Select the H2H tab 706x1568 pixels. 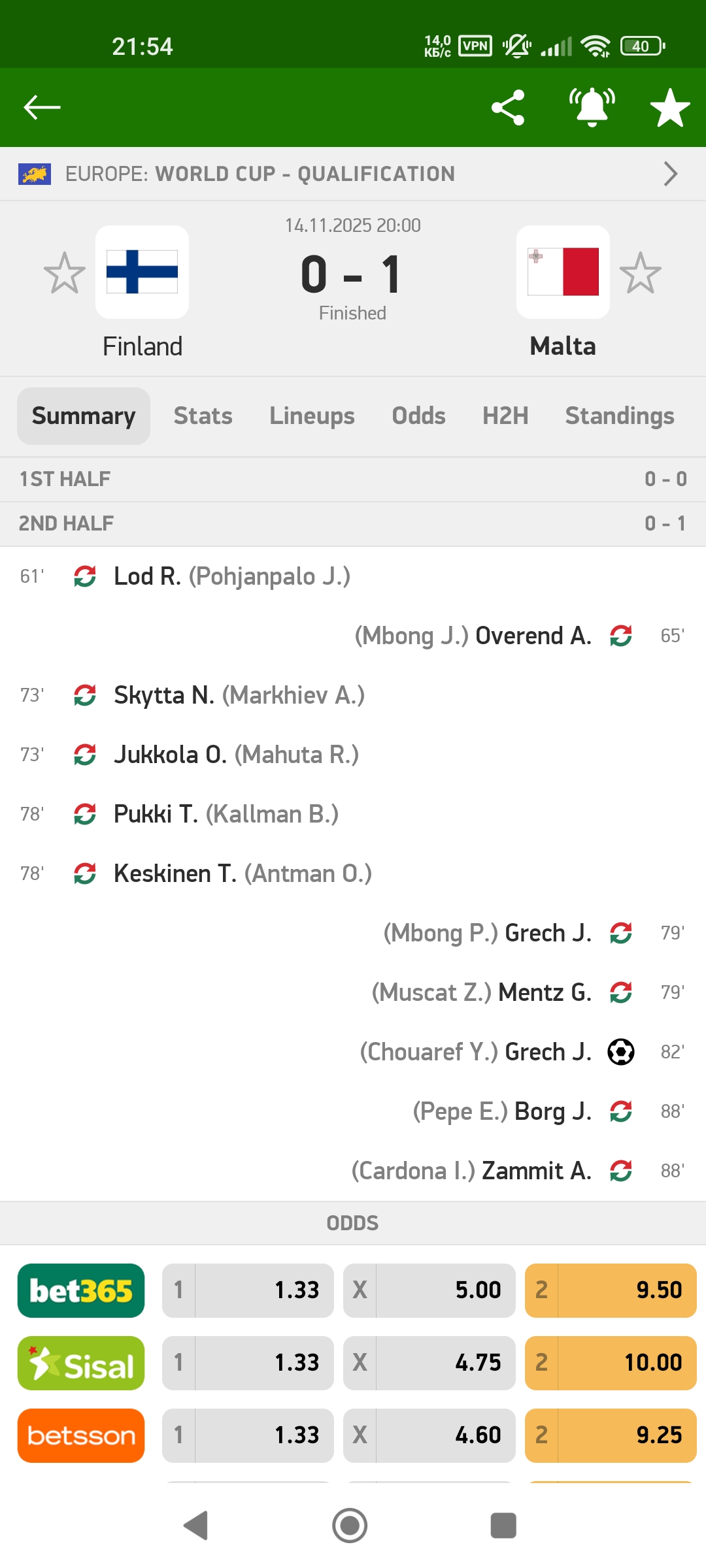click(505, 416)
